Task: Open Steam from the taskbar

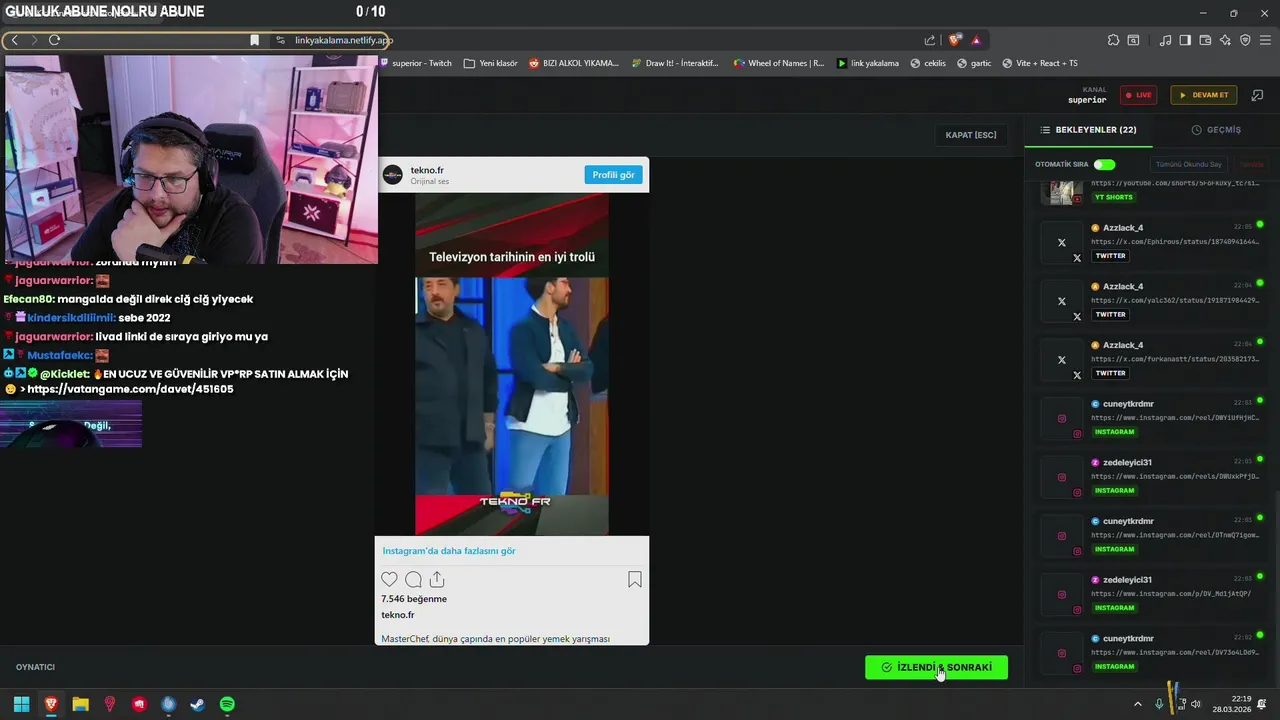Action: point(198,704)
